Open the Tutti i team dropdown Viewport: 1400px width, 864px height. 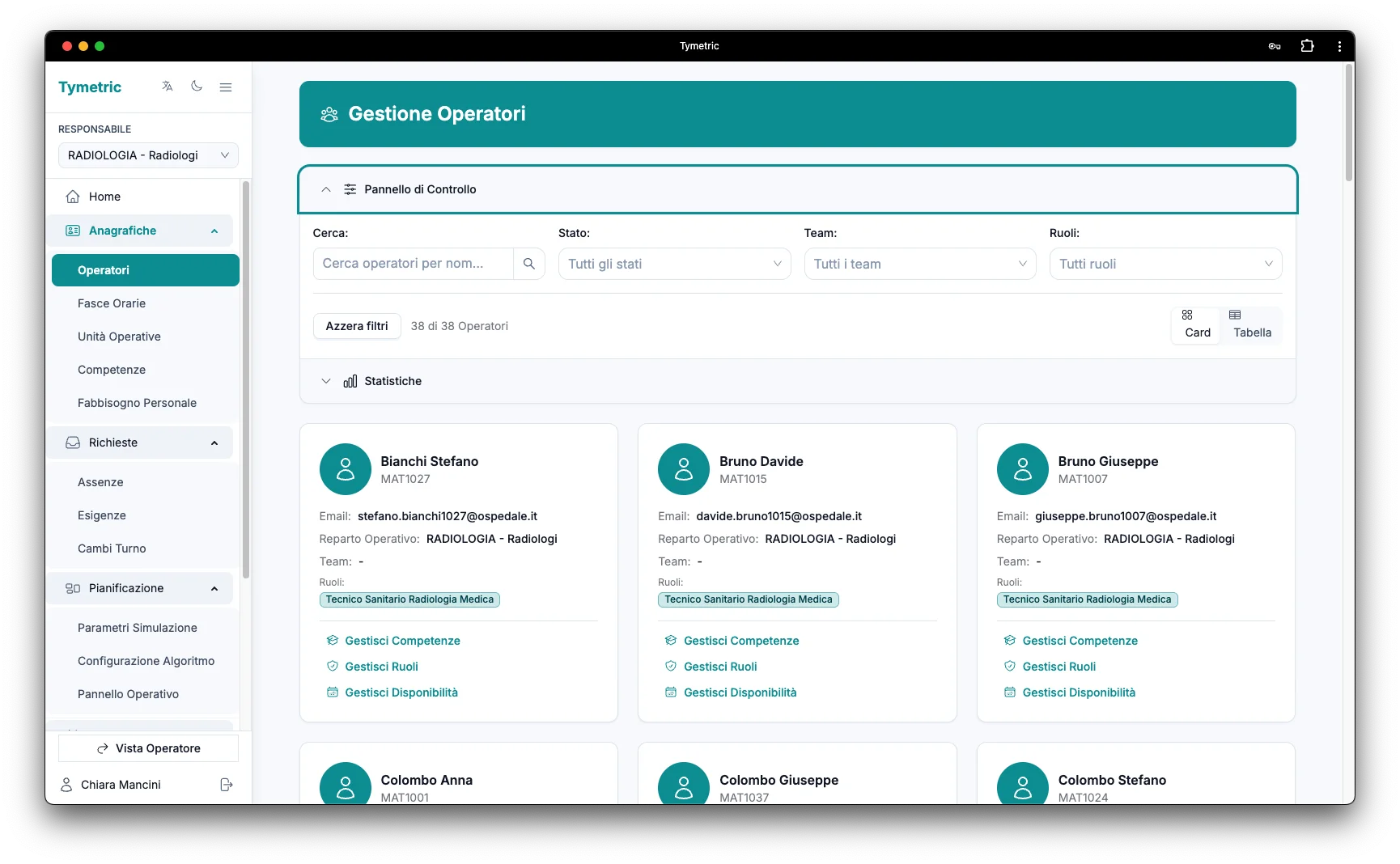(x=919, y=263)
